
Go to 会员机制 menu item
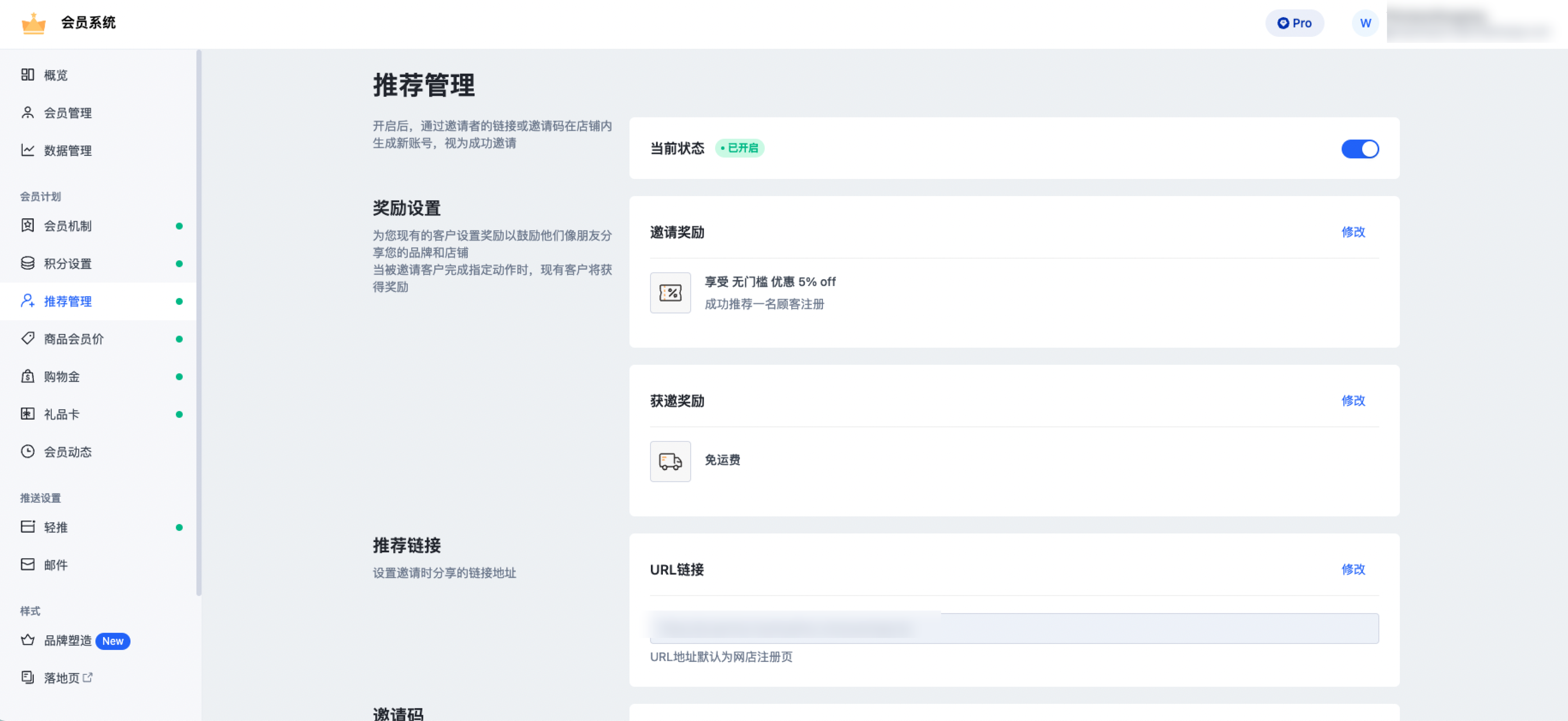pyautogui.click(x=68, y=226)
